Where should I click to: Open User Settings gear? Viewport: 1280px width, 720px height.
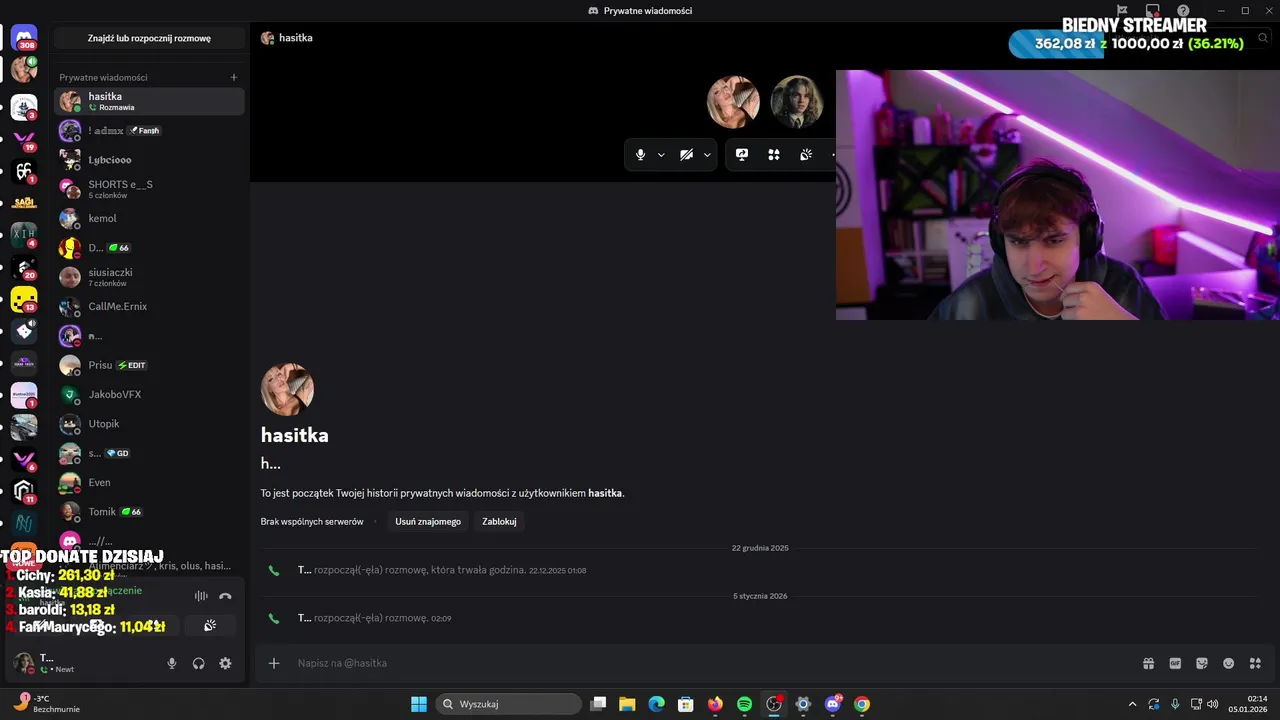tap(225, 663)
